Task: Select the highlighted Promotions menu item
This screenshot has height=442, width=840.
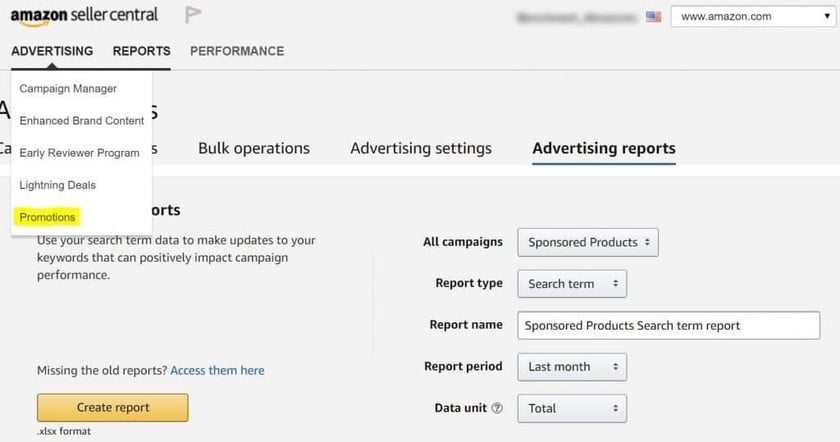Action: point(47,217)
